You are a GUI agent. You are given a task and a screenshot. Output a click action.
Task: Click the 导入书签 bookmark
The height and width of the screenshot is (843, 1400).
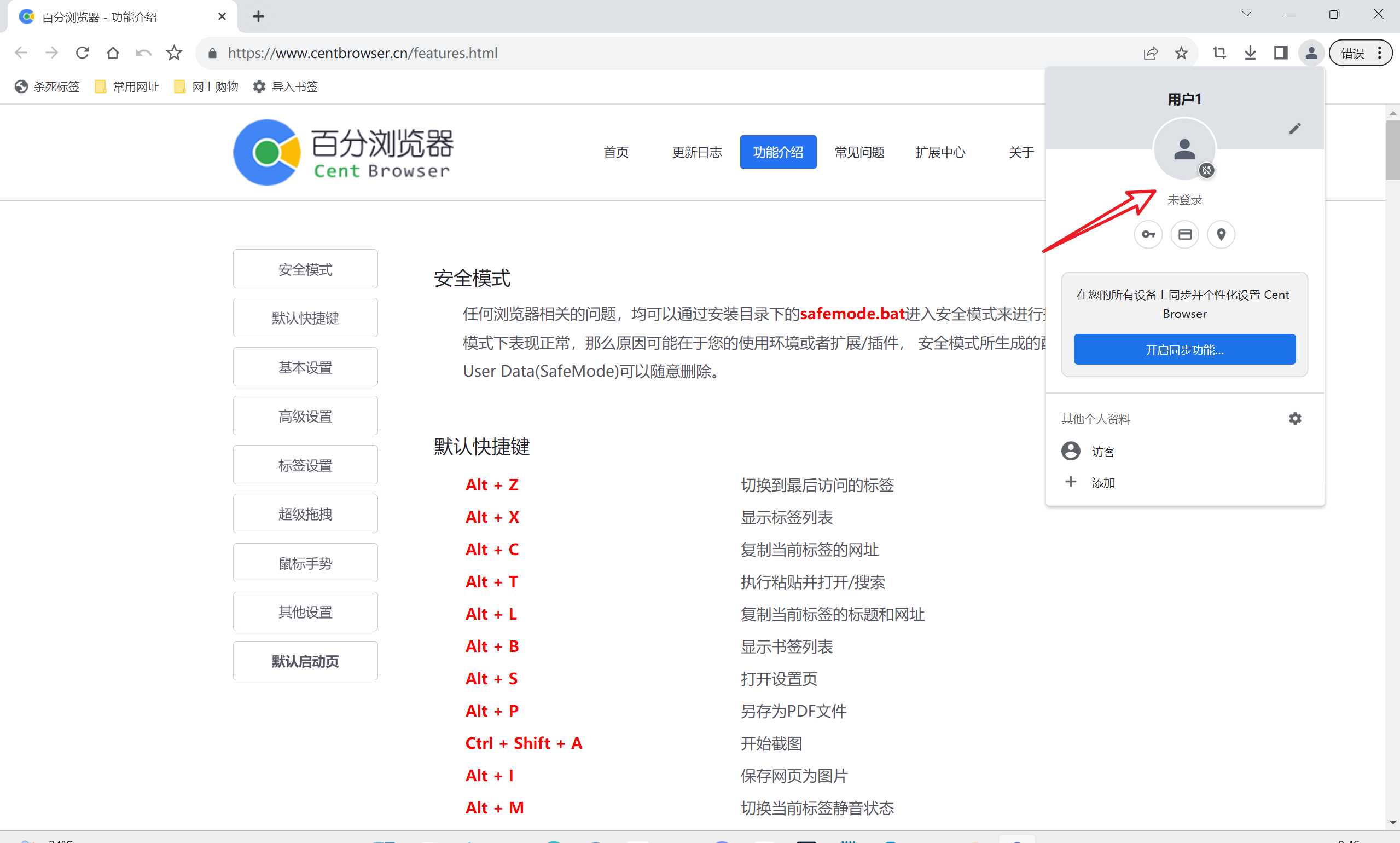click(286, 86)
